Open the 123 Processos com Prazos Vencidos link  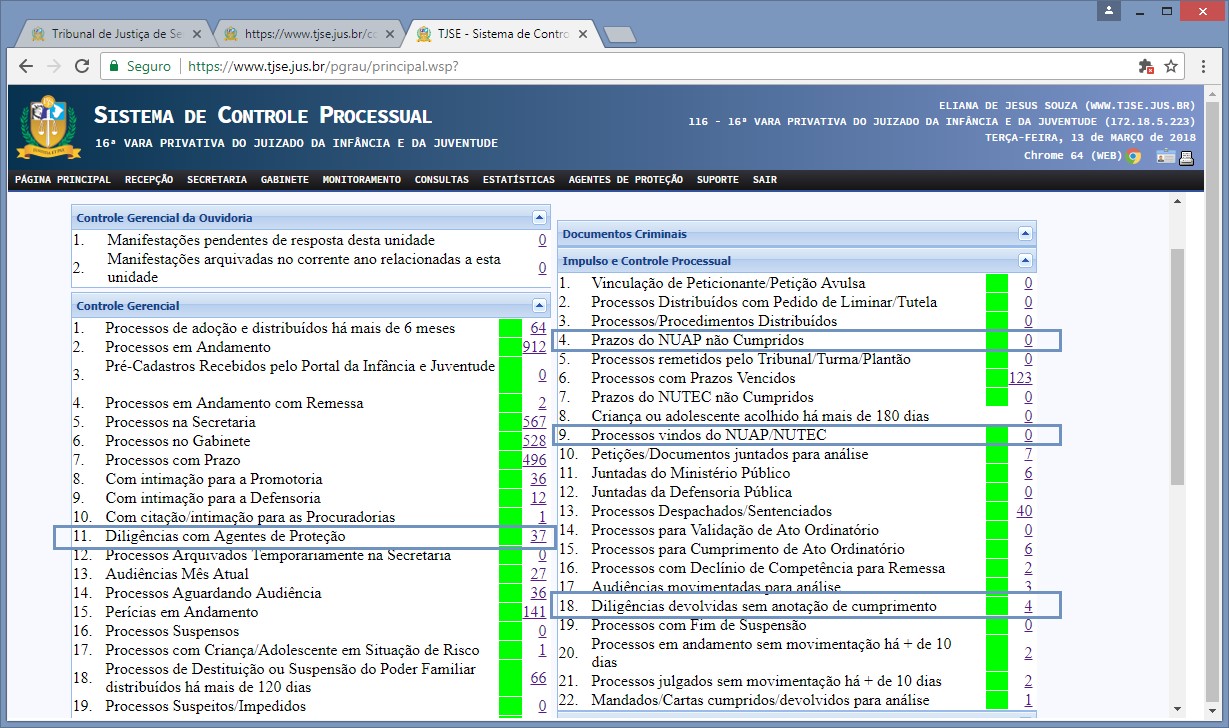click(x=1020, y=378)
